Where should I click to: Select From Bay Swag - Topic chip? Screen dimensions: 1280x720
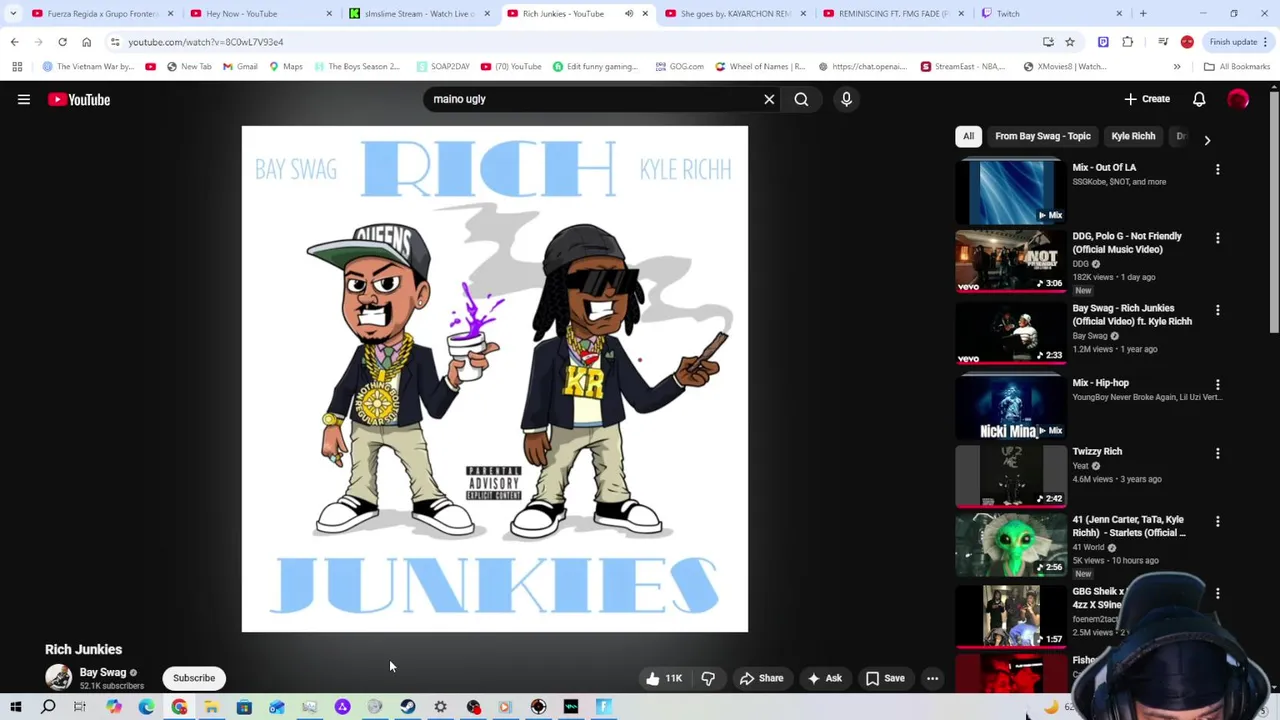tap(1042, 136)
